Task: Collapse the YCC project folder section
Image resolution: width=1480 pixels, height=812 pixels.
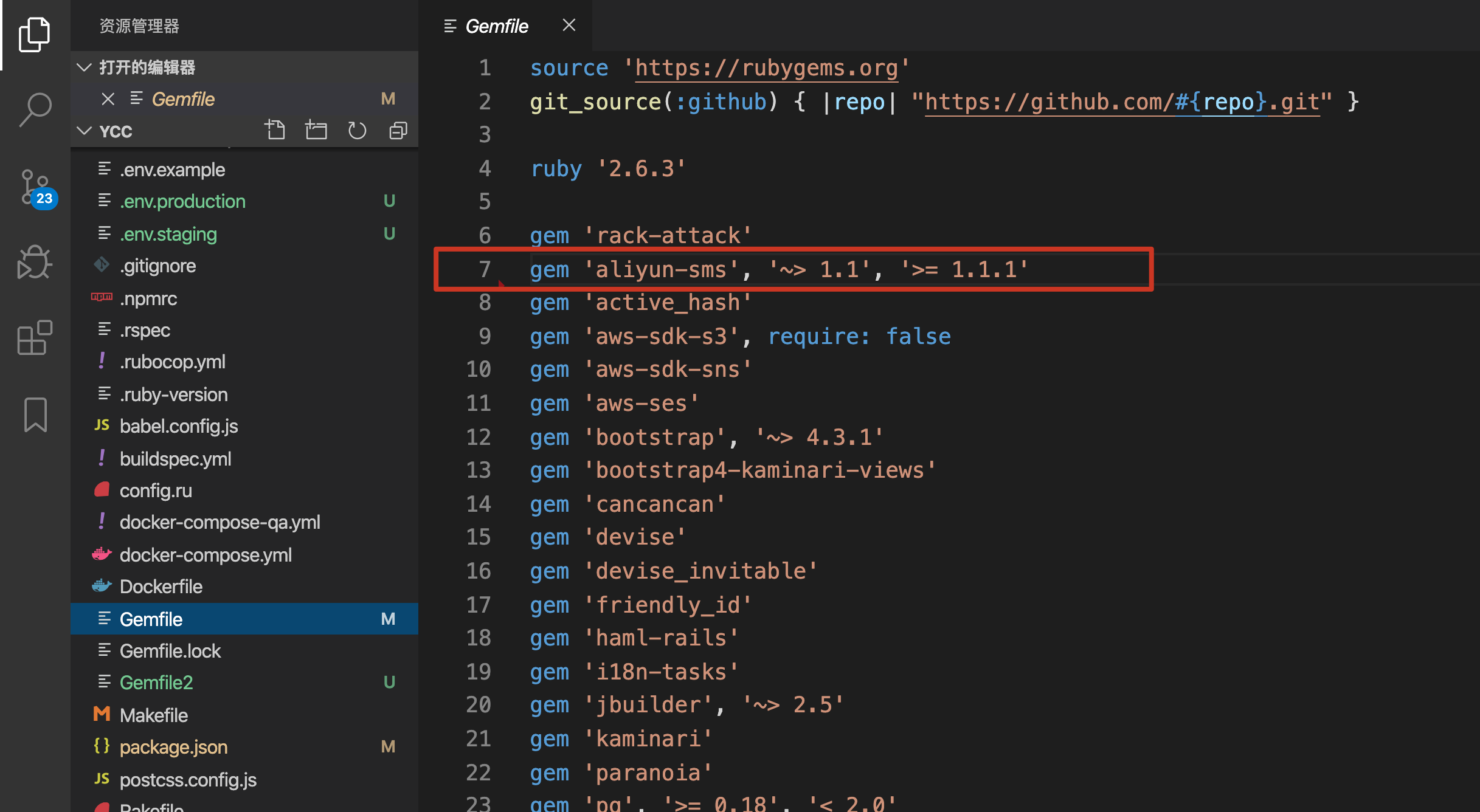Action: pyautogui.click(x=84, y=131)
